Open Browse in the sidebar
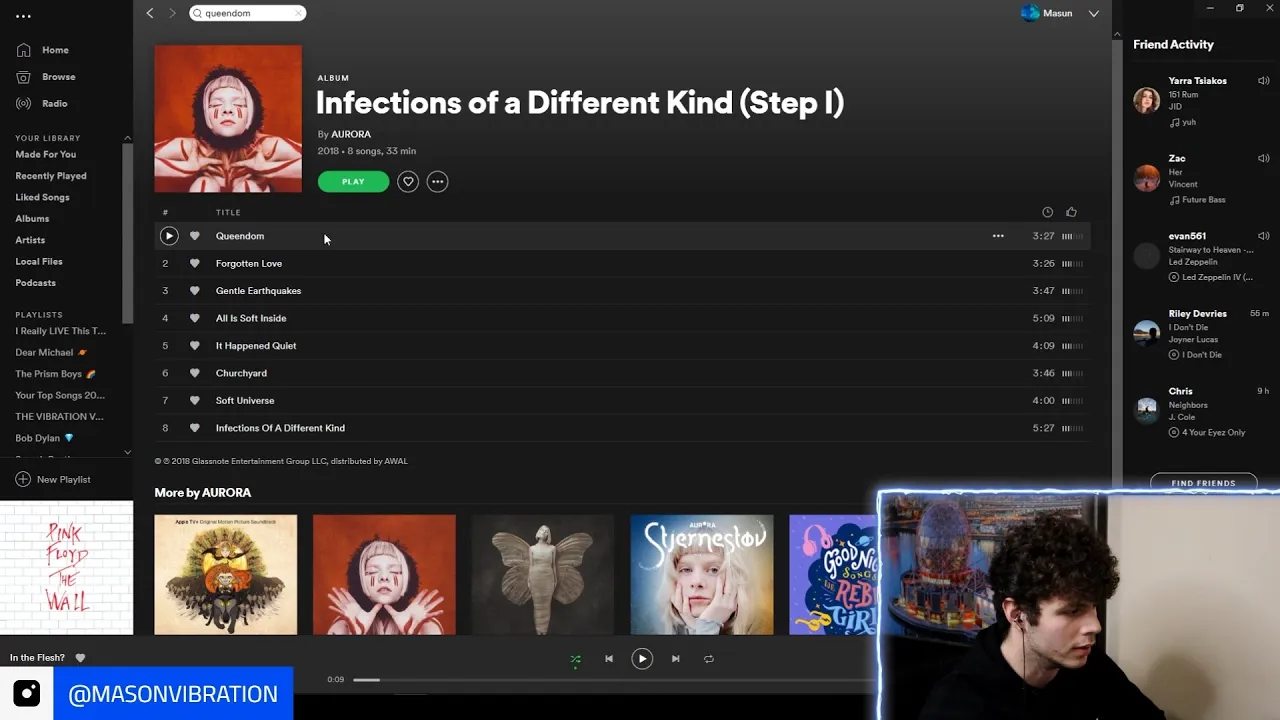The image size is (1280, 720). 58,77
